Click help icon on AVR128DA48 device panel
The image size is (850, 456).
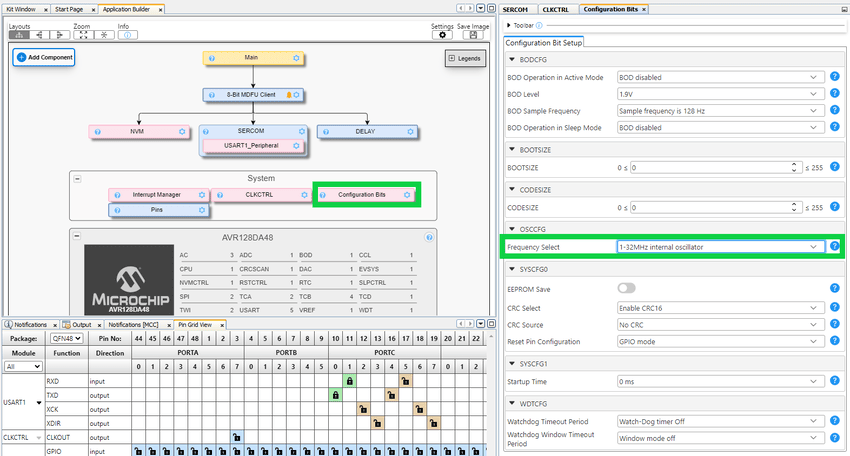(x=429, y=238)
